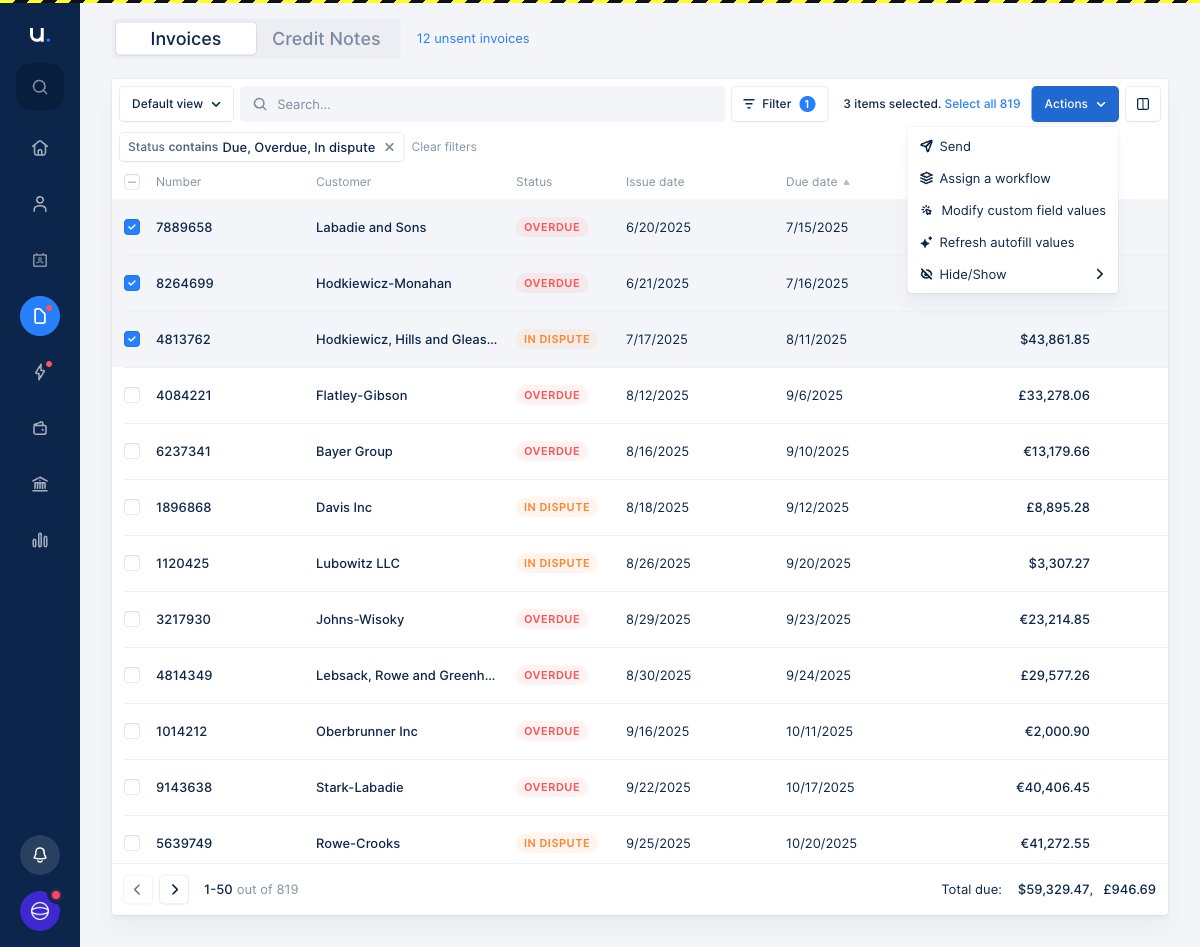Switch to the Invoices tab
Viewport: 1200px width, 947px height.
pyautogui.click(x=186, y=39)
